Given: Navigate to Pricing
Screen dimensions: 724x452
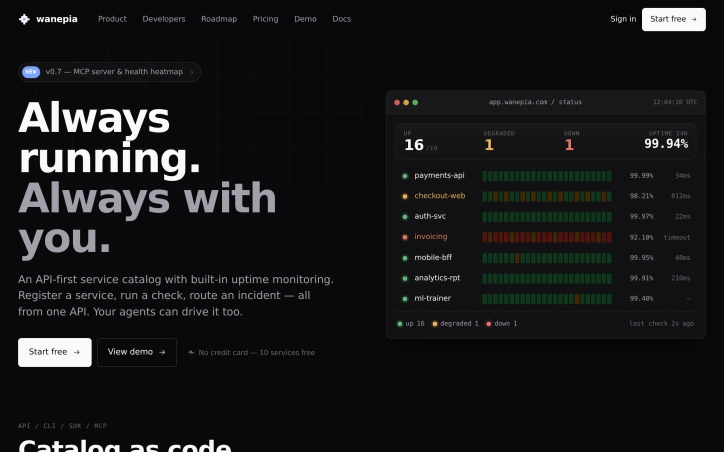Looking at the screenshot, I should pyautogui.click(x=265, y=19).
